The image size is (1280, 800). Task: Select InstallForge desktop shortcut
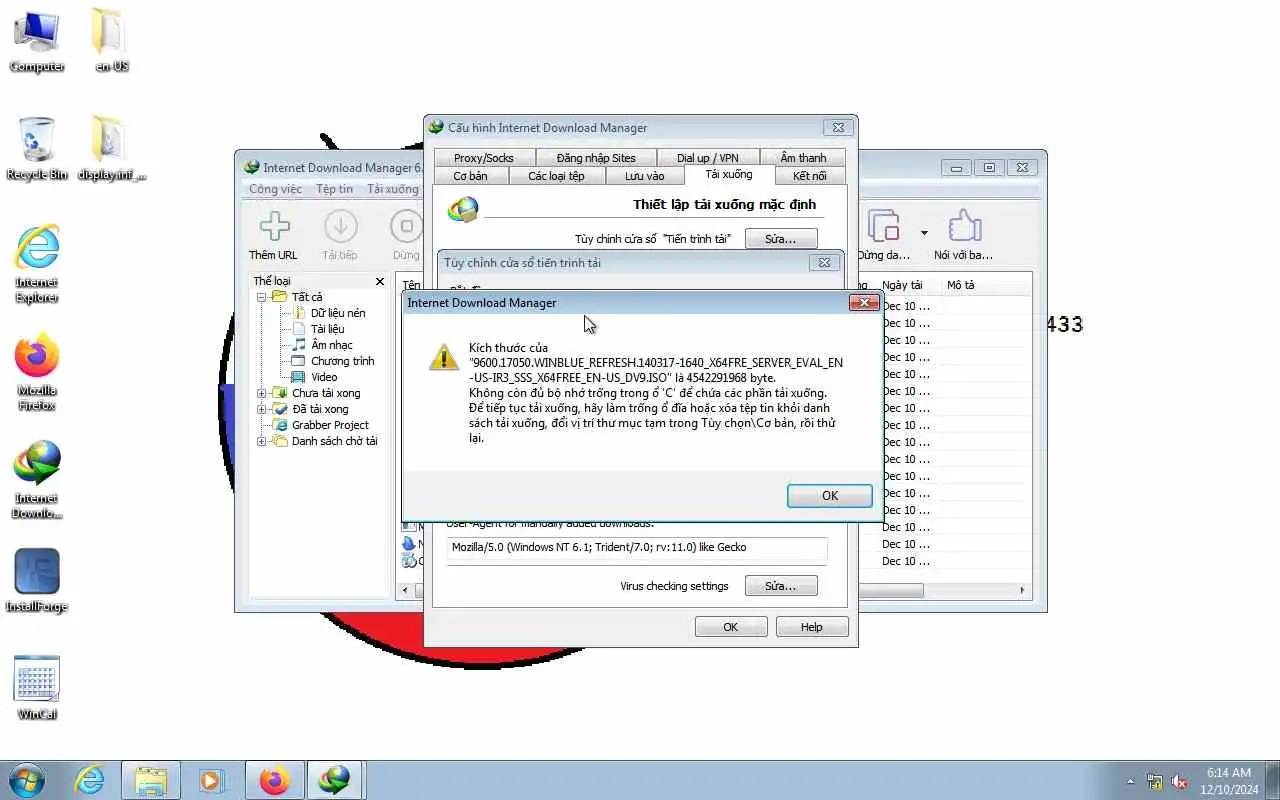click(x=37, y=580)
